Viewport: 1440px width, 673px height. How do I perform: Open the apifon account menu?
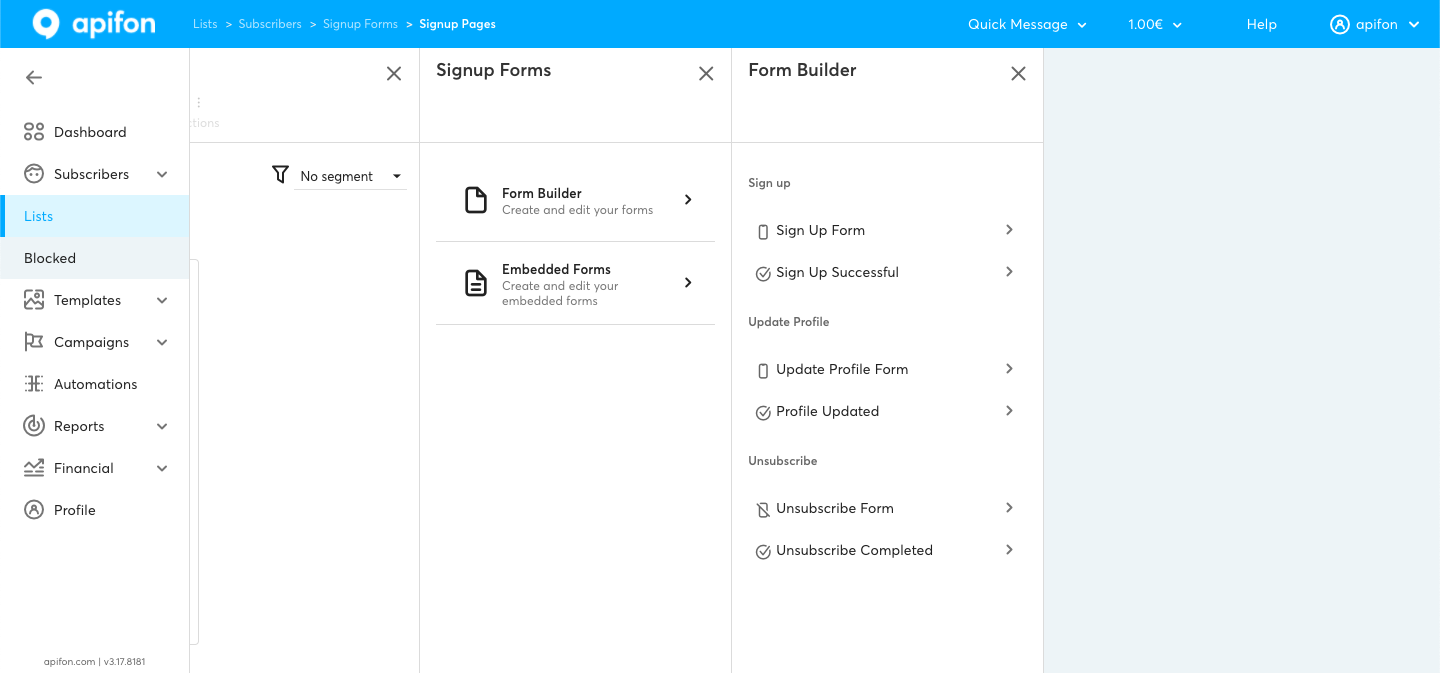click(x=1375, y=24)
